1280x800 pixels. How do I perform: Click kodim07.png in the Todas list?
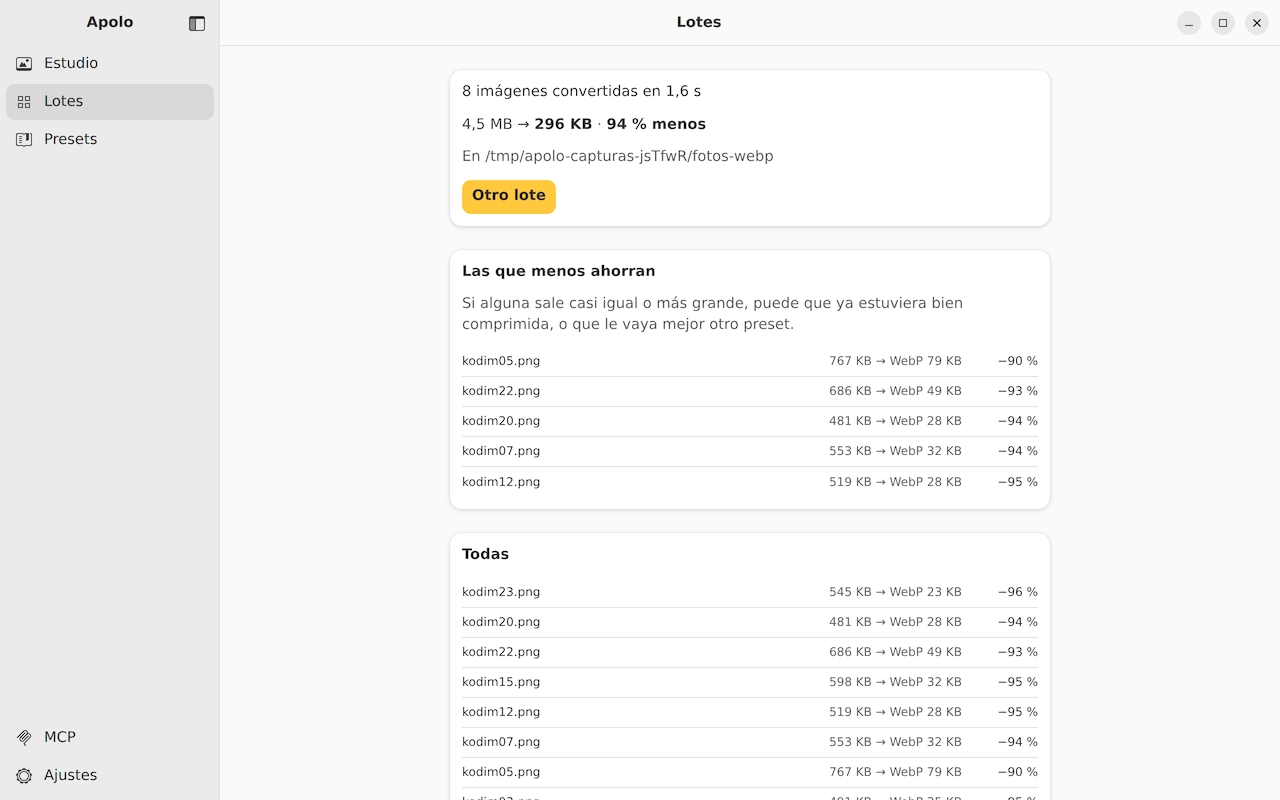tap(750, 742)
